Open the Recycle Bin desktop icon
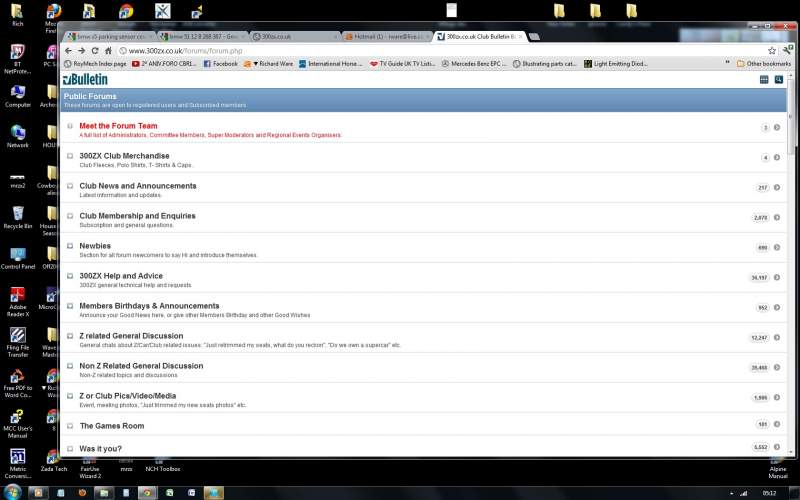 [17, 217]
